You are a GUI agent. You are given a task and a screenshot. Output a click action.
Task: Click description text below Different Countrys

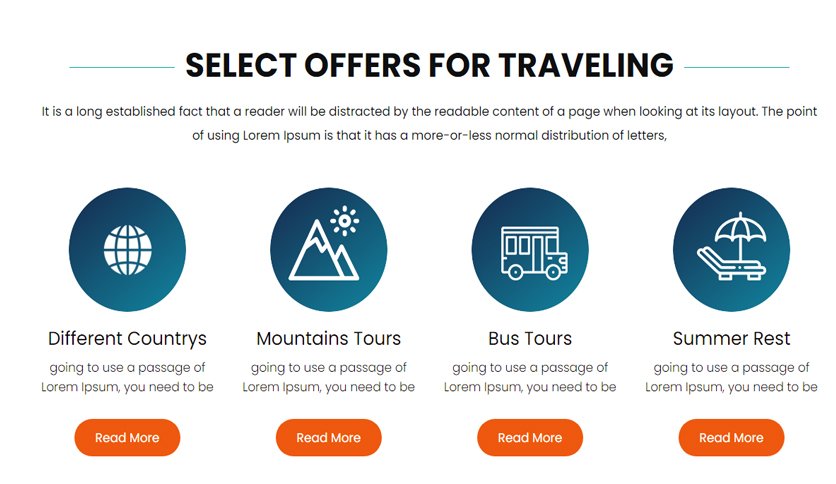[x=127, y=377]
